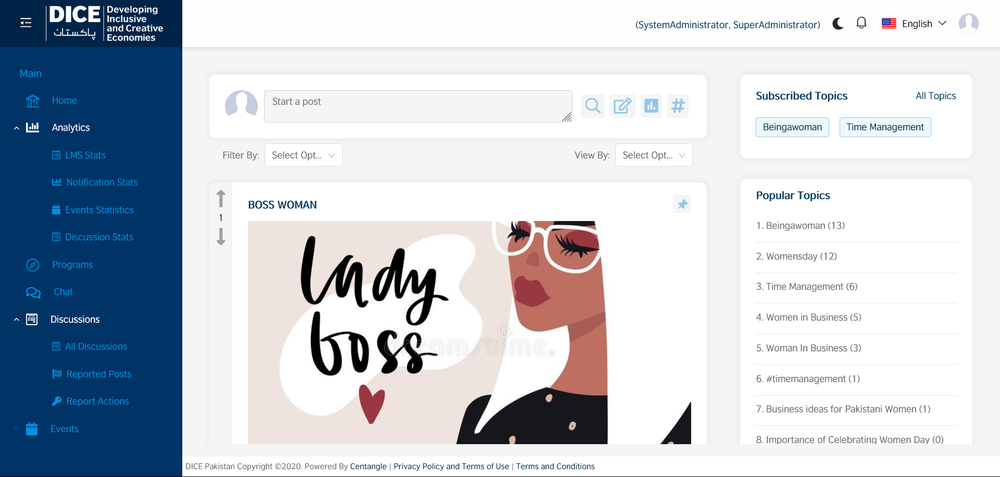Open Report Actions page

[98, 402]
